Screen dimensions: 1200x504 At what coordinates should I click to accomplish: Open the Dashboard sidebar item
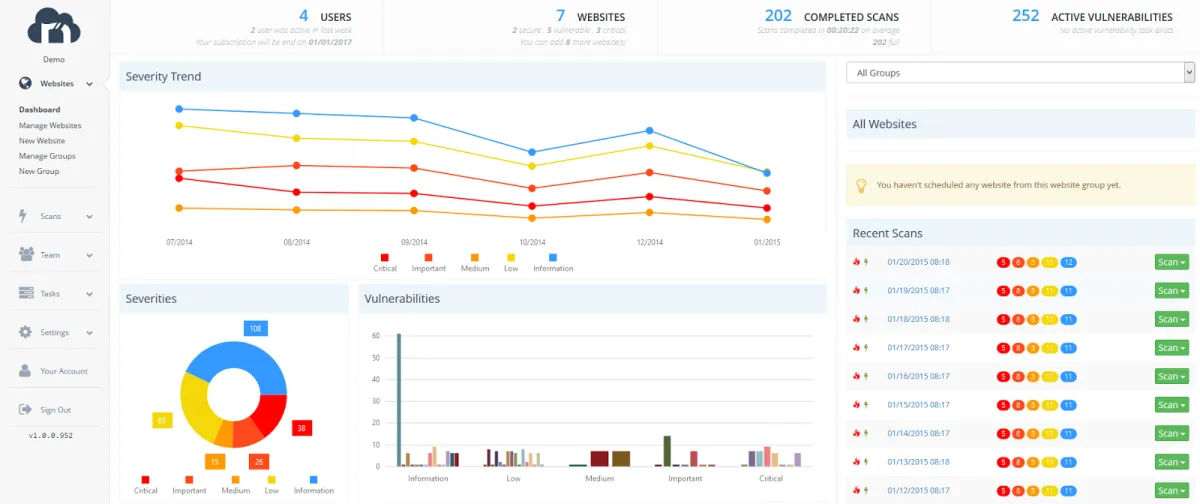40,110
